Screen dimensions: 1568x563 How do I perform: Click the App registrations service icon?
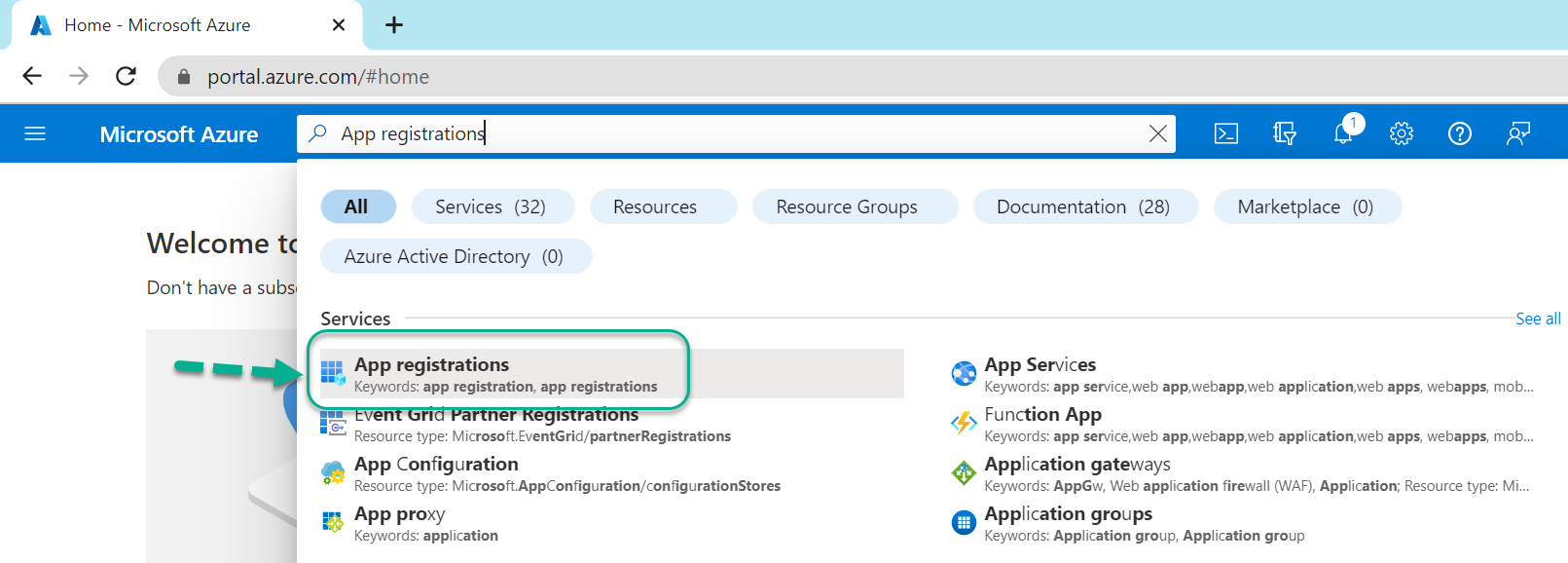[x=333, y=373]
